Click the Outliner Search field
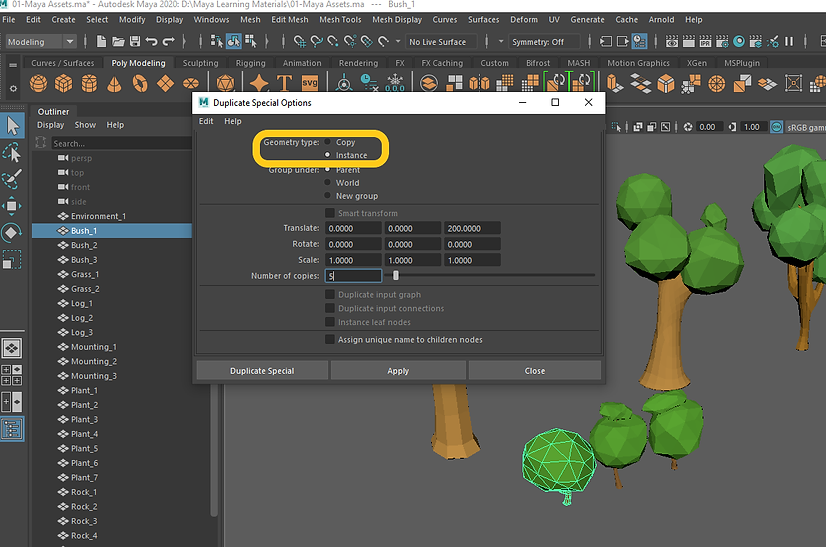The width and height of the screenshot is (826, 547). pos(121,143)
